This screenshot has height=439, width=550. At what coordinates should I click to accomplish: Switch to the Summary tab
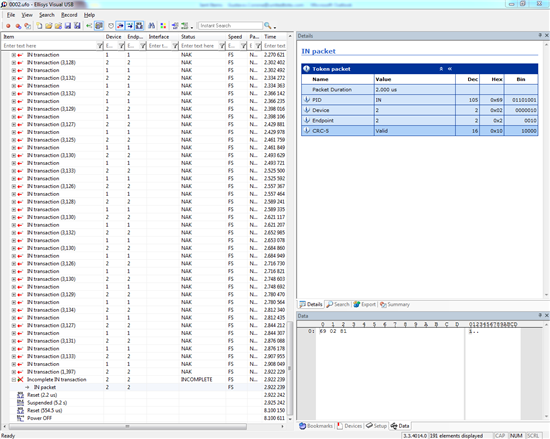click(395, 305)
